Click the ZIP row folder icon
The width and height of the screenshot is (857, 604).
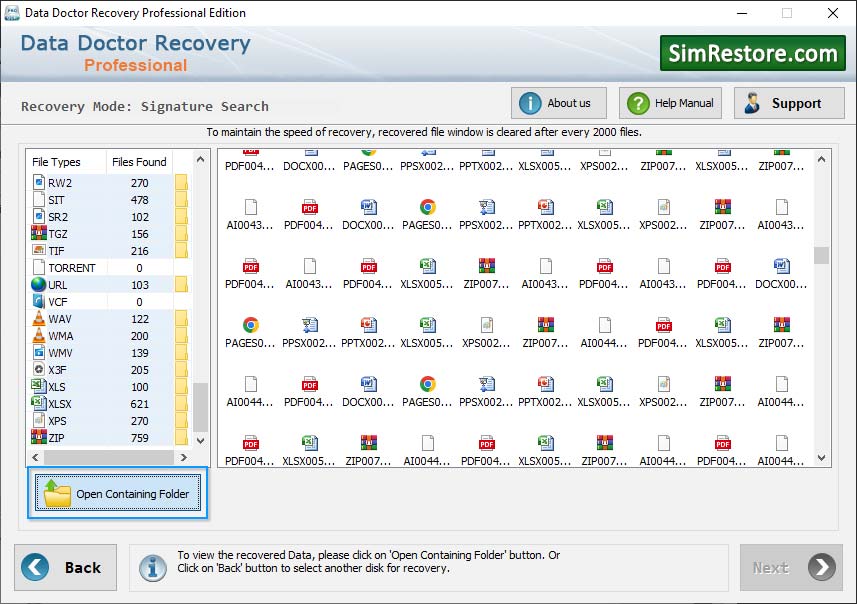(x=181, y=437)
